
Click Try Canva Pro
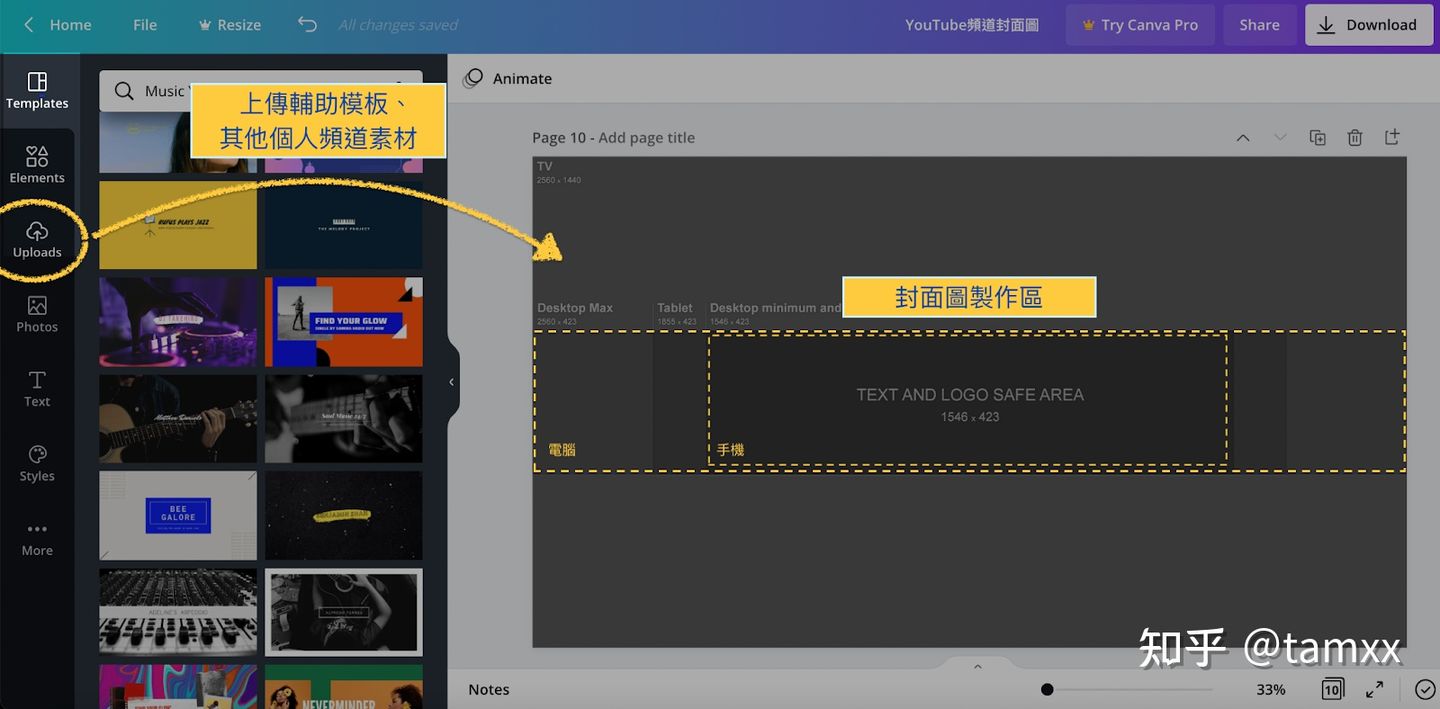pyautogui.click(x=1139, y=25)
